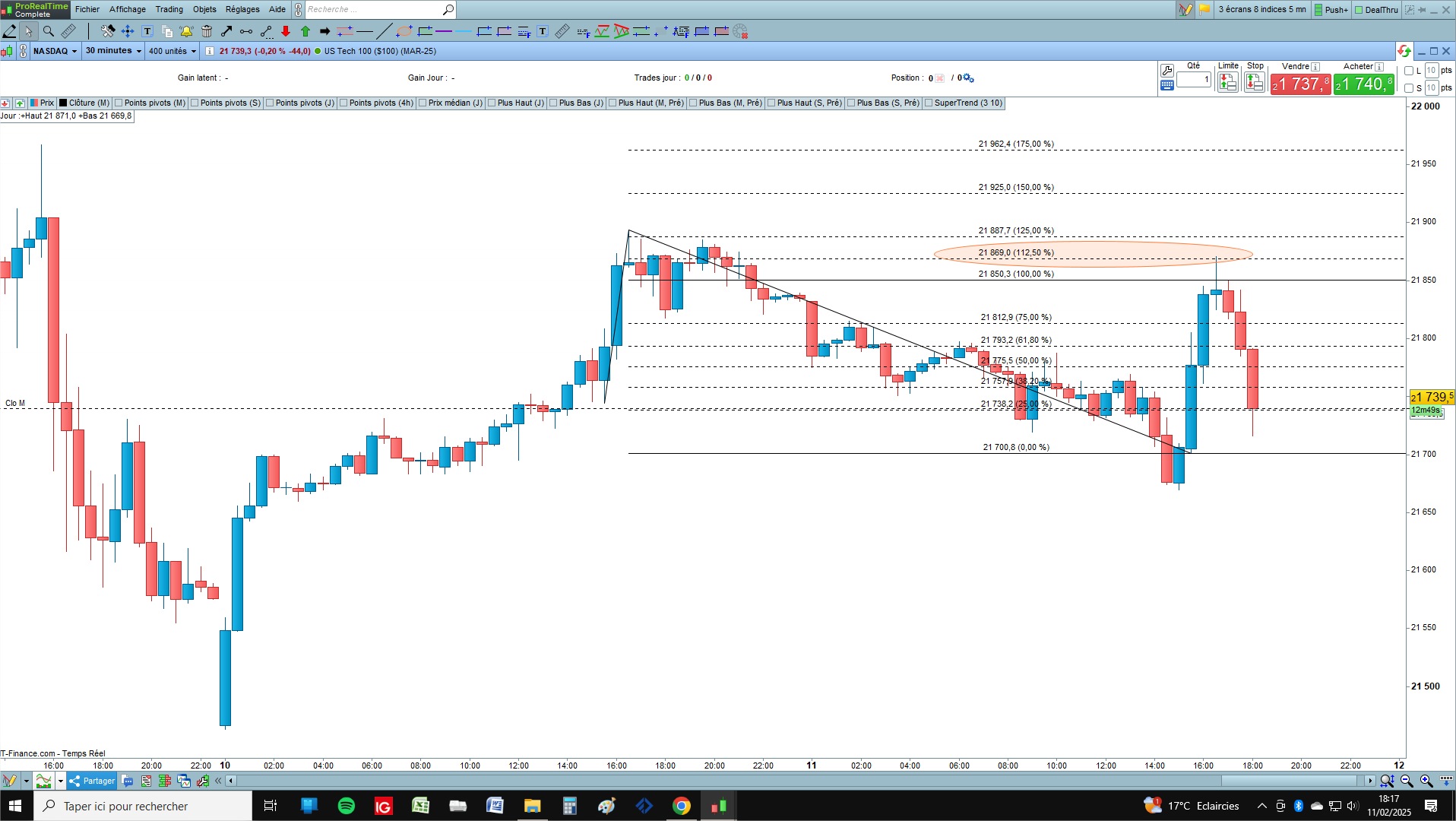Zoom out horizontally on the chart
Screen dimensions: 1456x821
pos(1407,781)
